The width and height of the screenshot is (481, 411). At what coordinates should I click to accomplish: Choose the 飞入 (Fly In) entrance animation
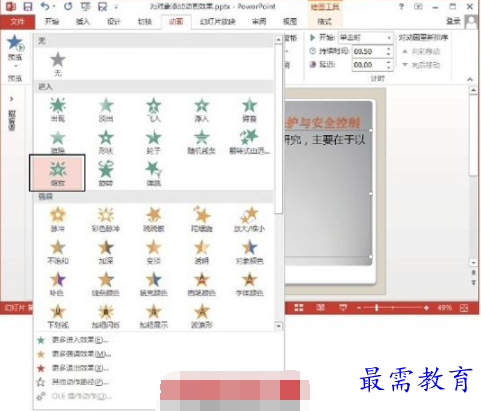153,110
